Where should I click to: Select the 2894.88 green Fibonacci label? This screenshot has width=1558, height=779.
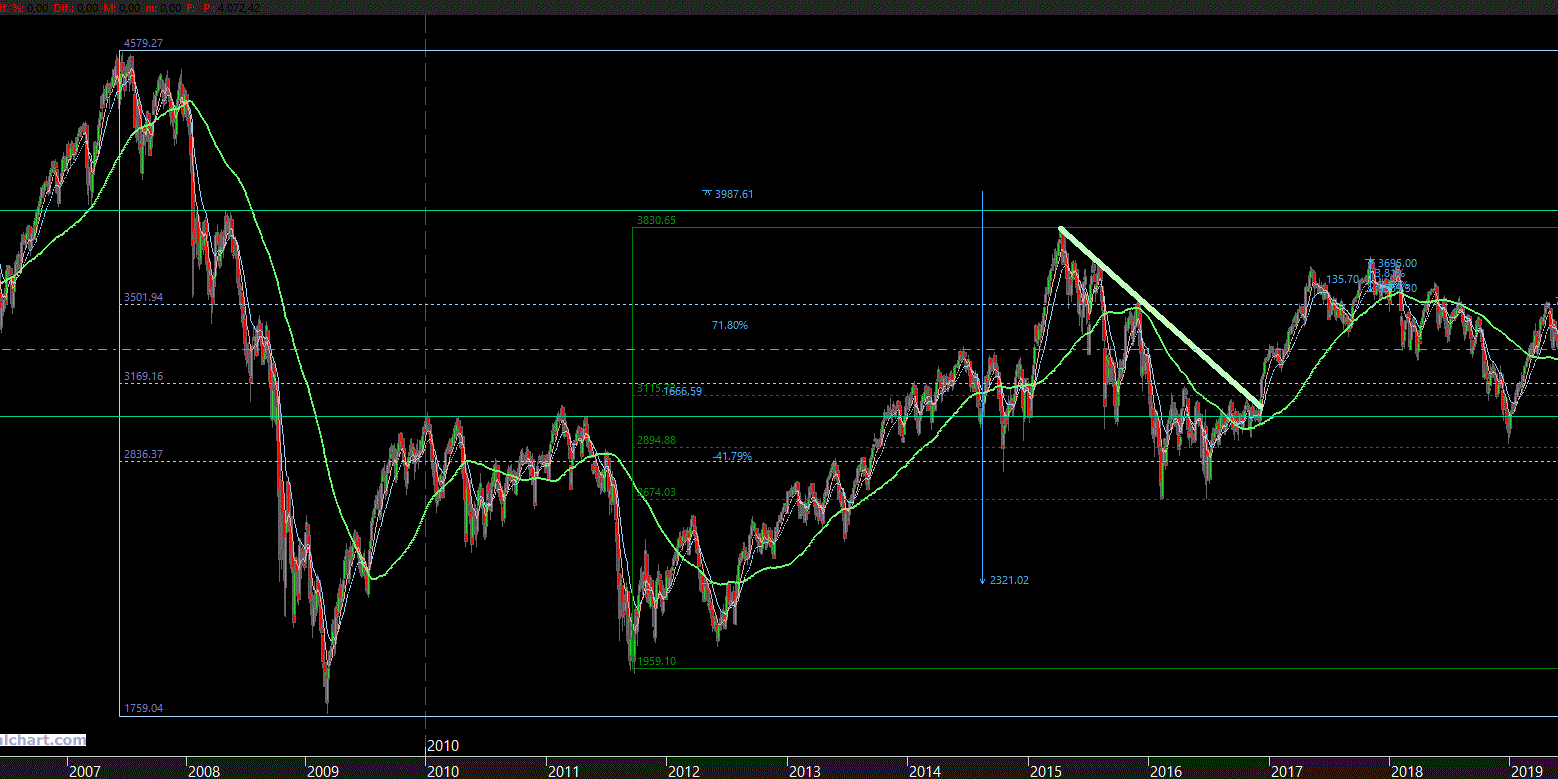(656, 440)
